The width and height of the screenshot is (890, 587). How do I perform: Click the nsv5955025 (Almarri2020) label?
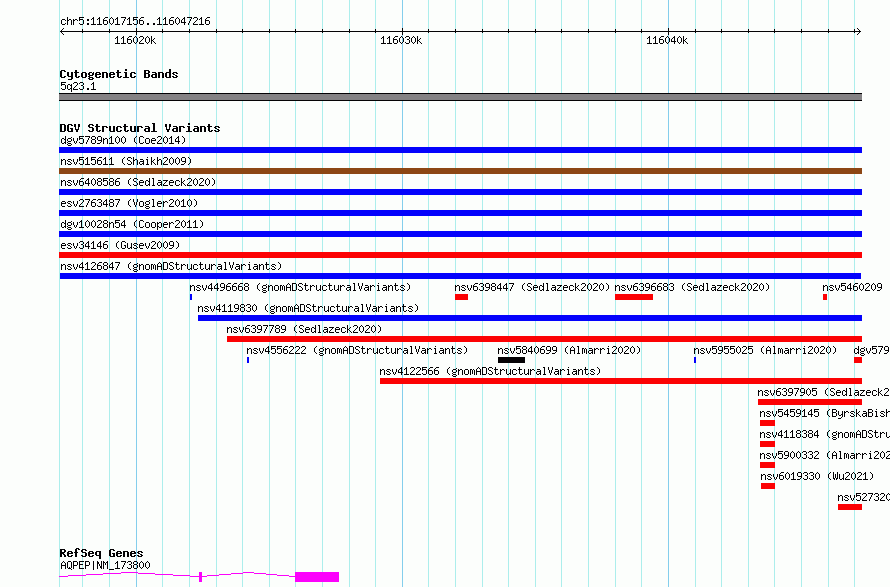click(x=765, y=350)
